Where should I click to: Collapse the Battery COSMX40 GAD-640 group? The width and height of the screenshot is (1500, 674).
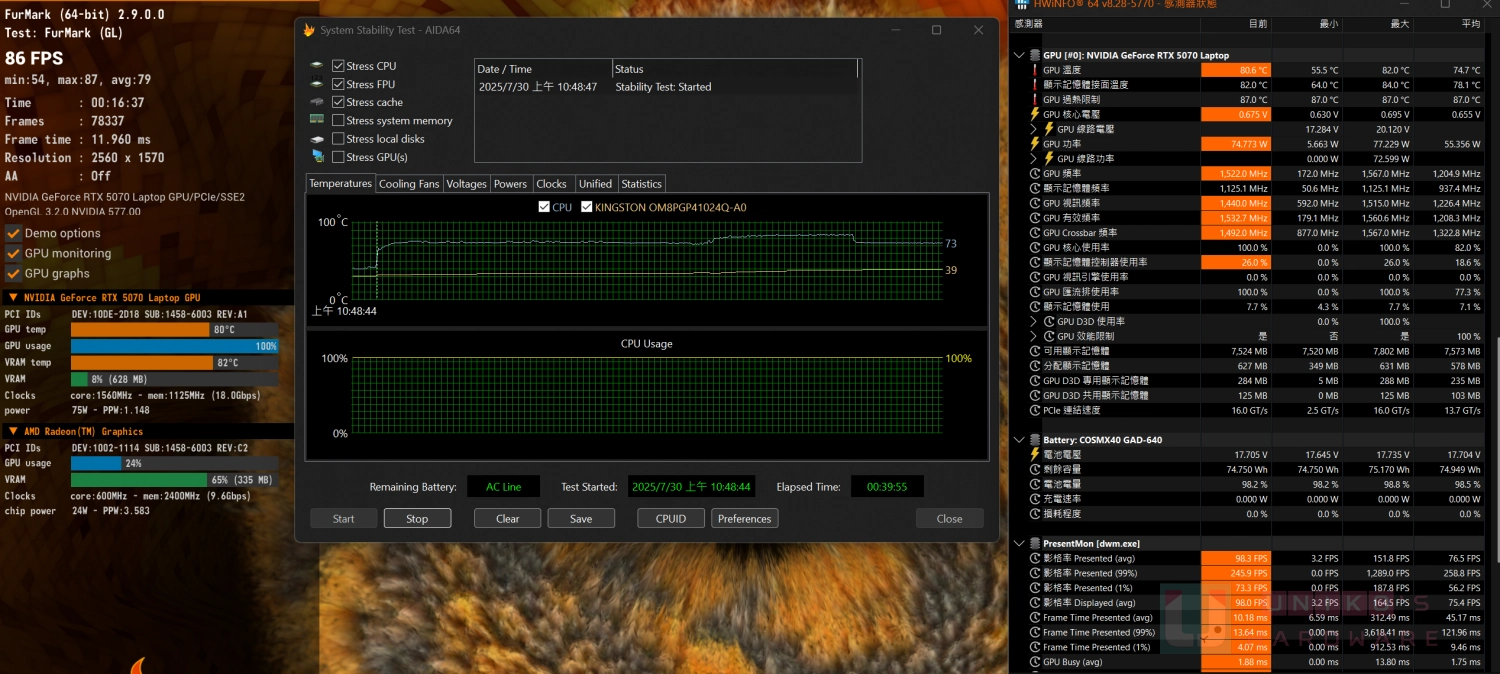pos(1020,440)
